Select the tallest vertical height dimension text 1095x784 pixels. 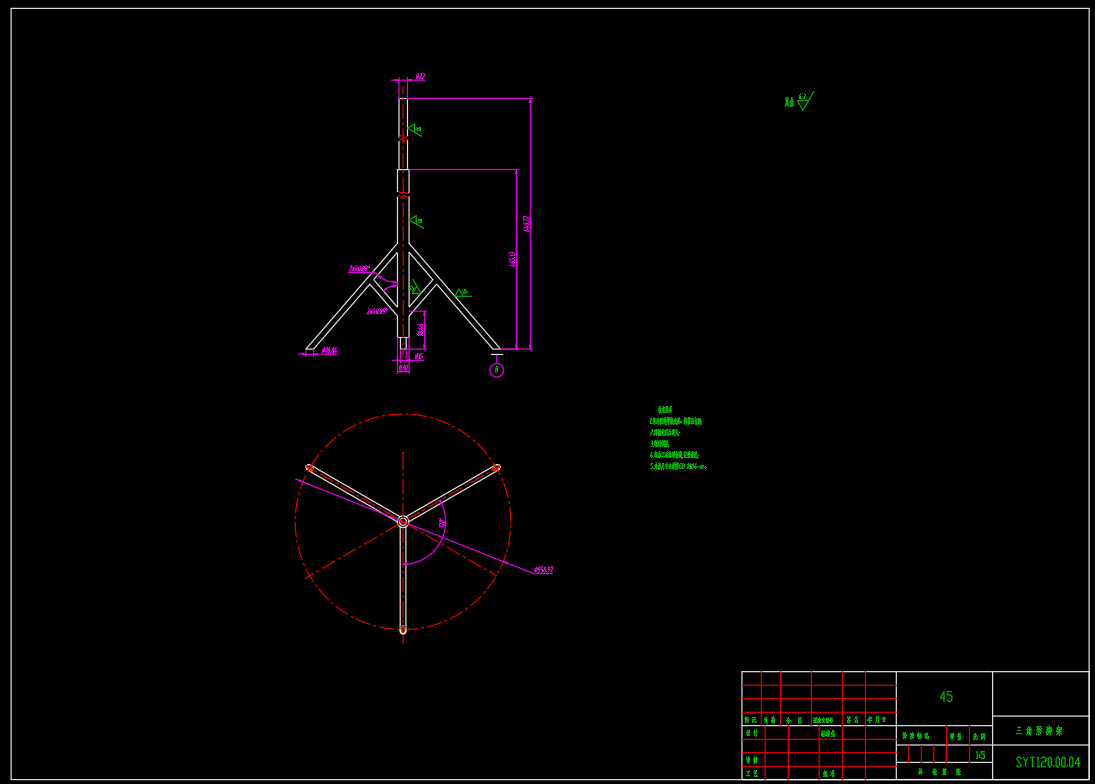click(526, 224)
